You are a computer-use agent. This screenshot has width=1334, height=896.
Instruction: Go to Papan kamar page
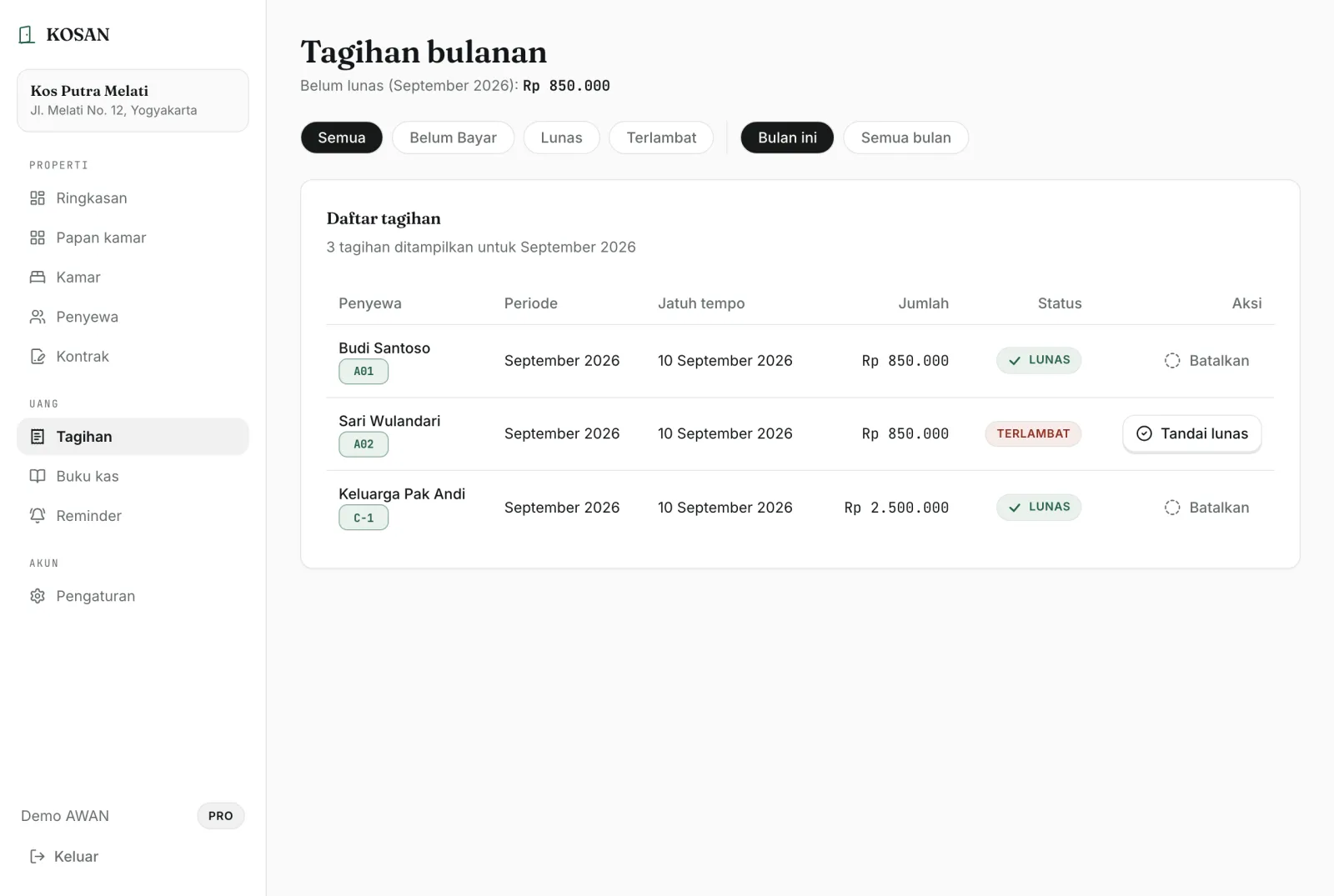(133, 238)
